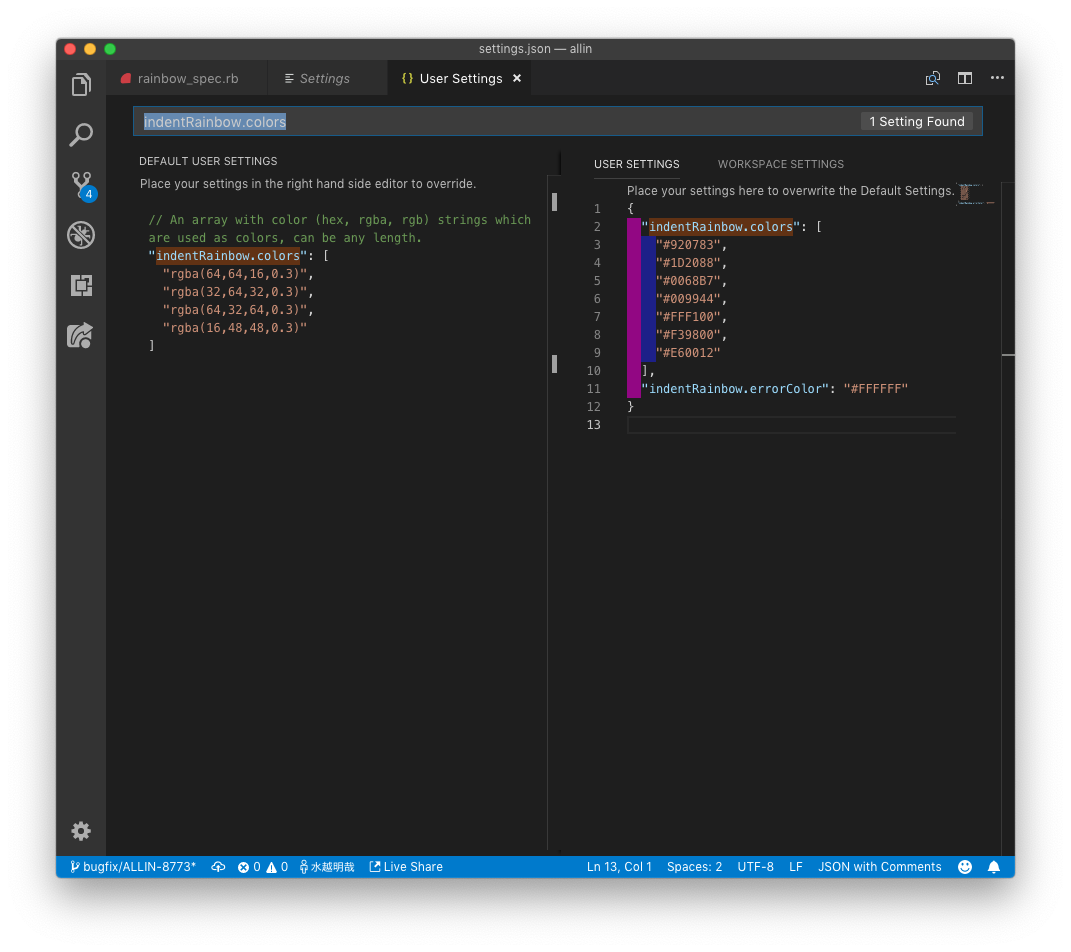Open Source Control view showing 4 pending changes
1071x952 pixels.
(81, 185)
